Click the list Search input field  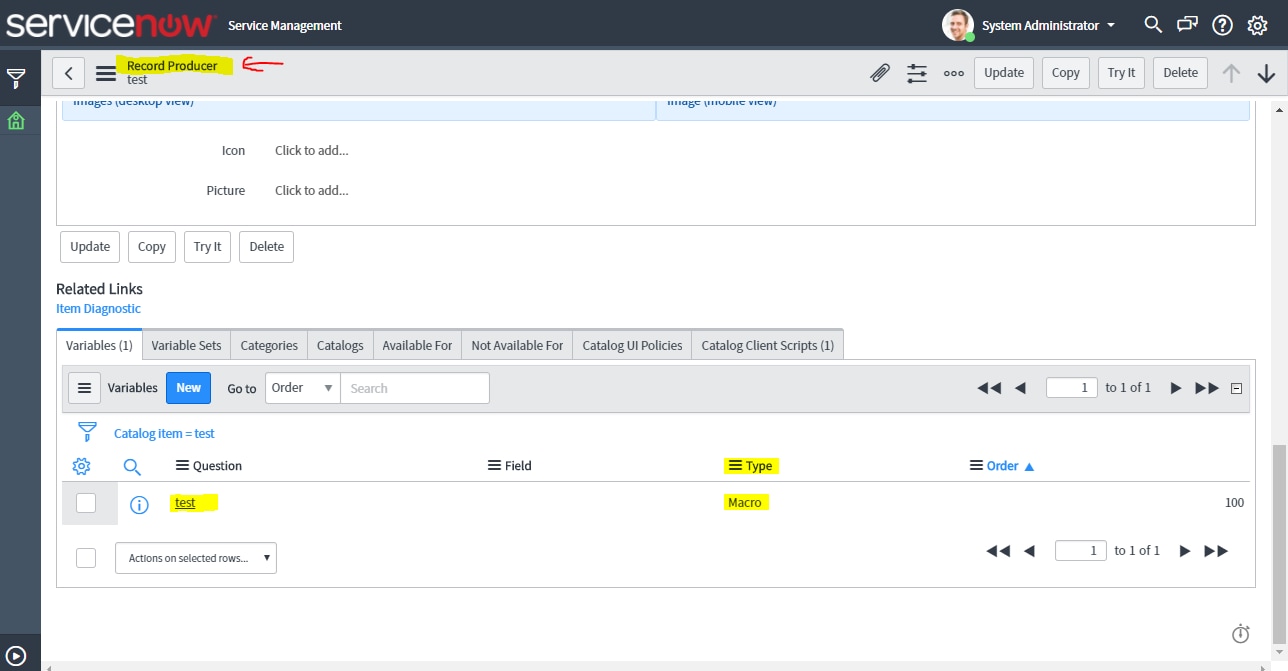(x=415, y=388)
